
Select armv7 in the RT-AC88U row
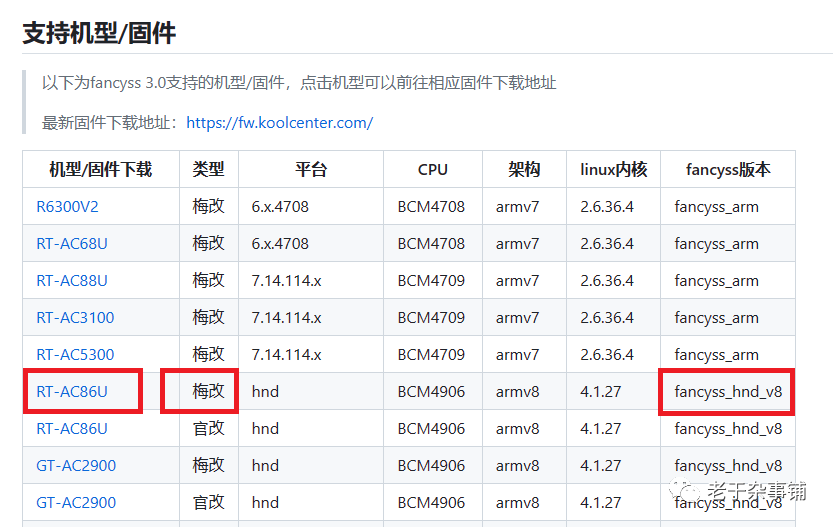517,280
